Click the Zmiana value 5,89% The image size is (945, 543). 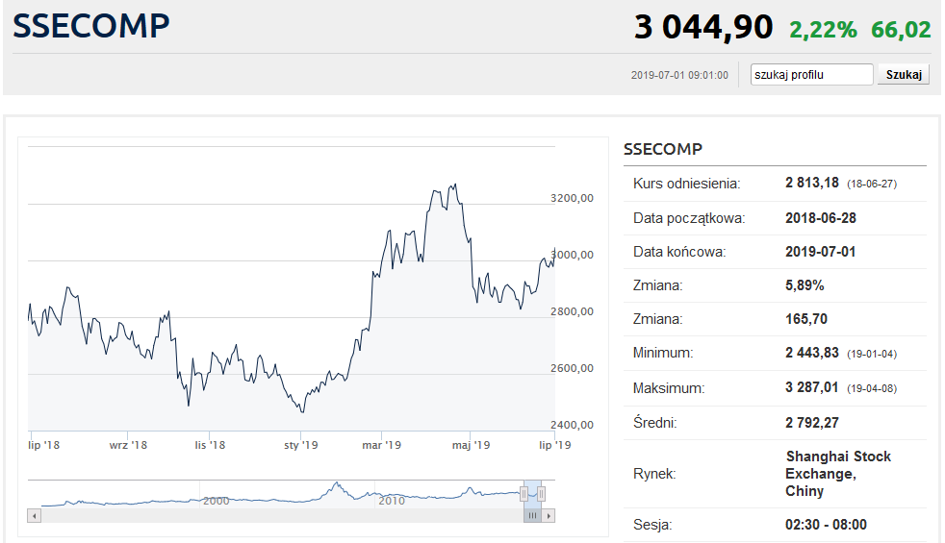805,285
